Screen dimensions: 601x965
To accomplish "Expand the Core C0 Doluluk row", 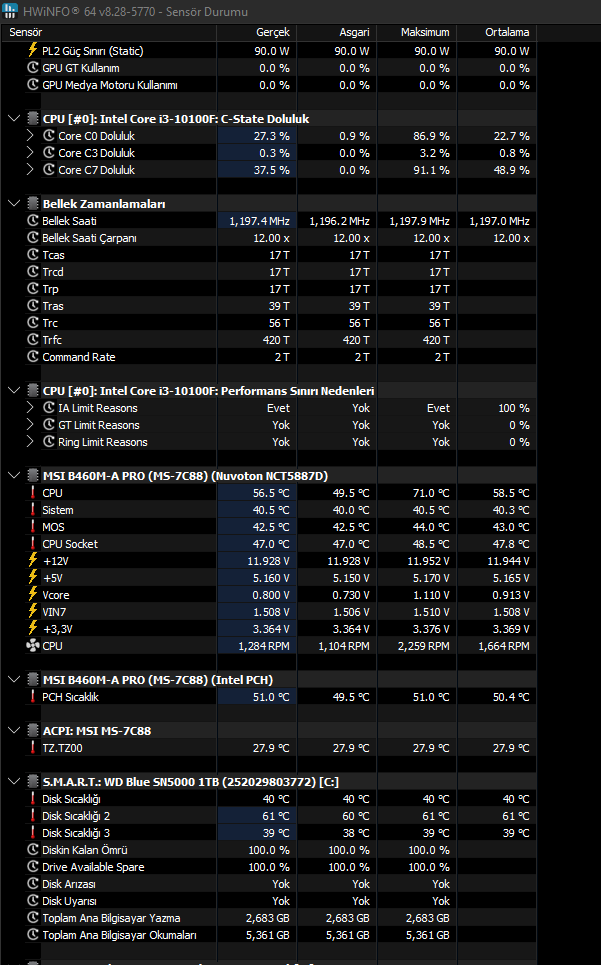I will 30,135.
